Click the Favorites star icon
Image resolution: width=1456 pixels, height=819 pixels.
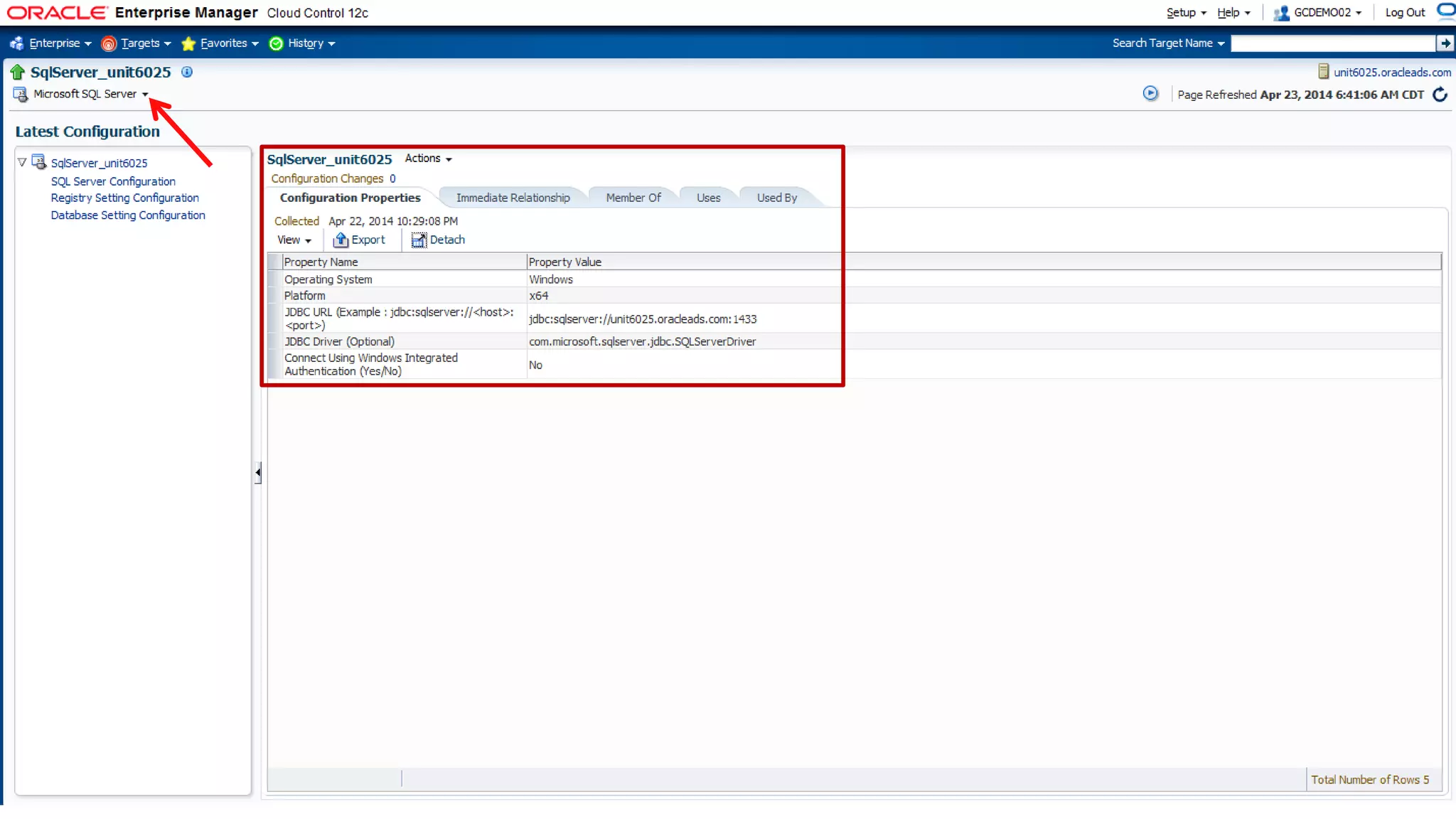coord(188,44)
